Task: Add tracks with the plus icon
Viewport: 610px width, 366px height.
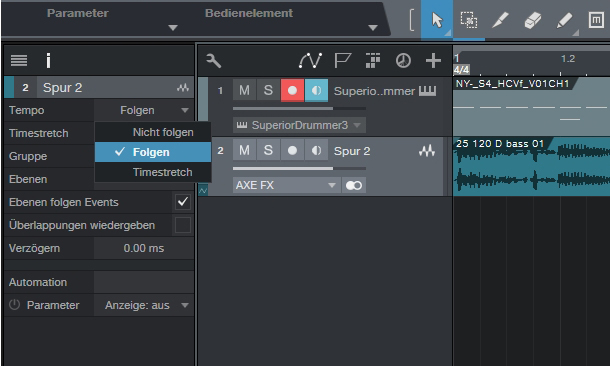Action: tap(433, 61)
